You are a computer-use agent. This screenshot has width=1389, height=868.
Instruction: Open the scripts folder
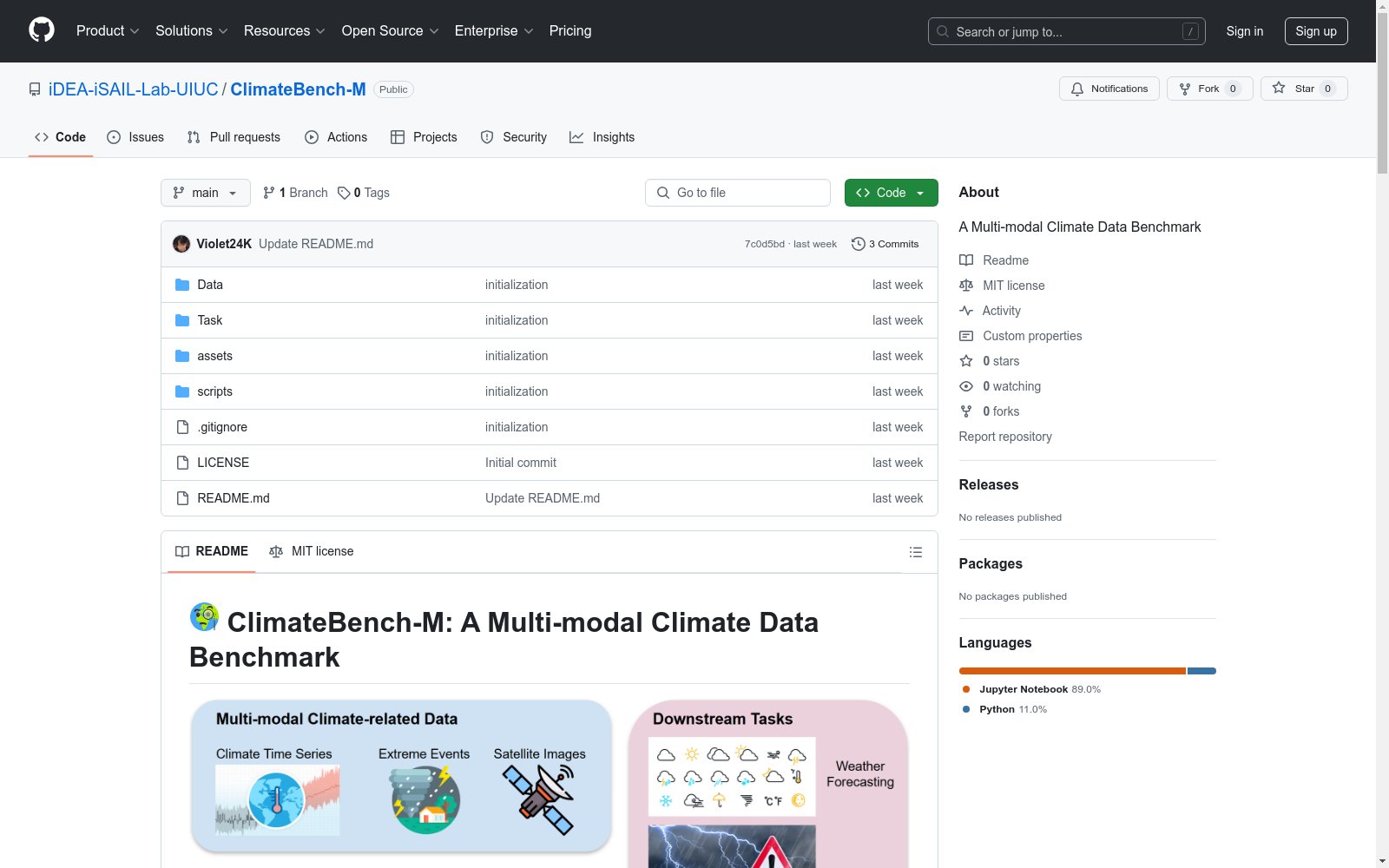coord(214,391)
